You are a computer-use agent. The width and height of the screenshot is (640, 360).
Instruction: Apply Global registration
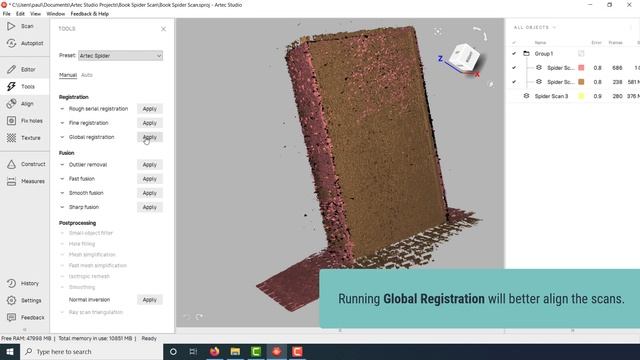150,137
